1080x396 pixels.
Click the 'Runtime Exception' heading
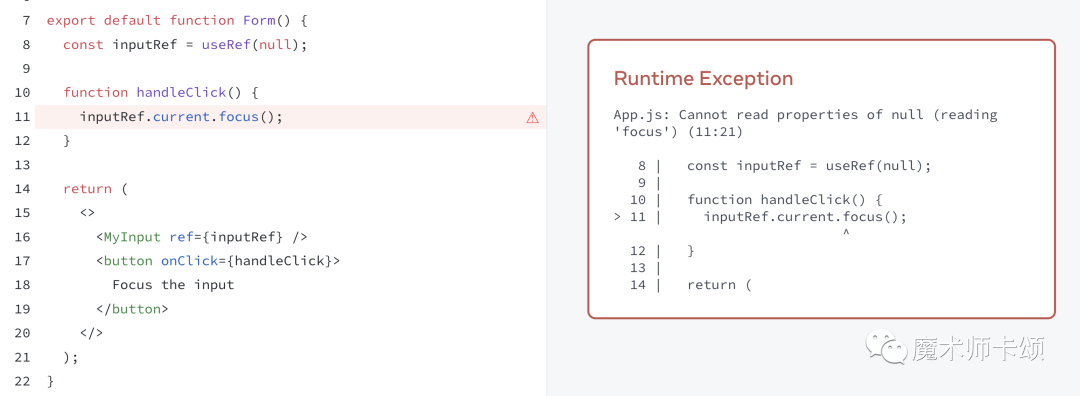703,79
